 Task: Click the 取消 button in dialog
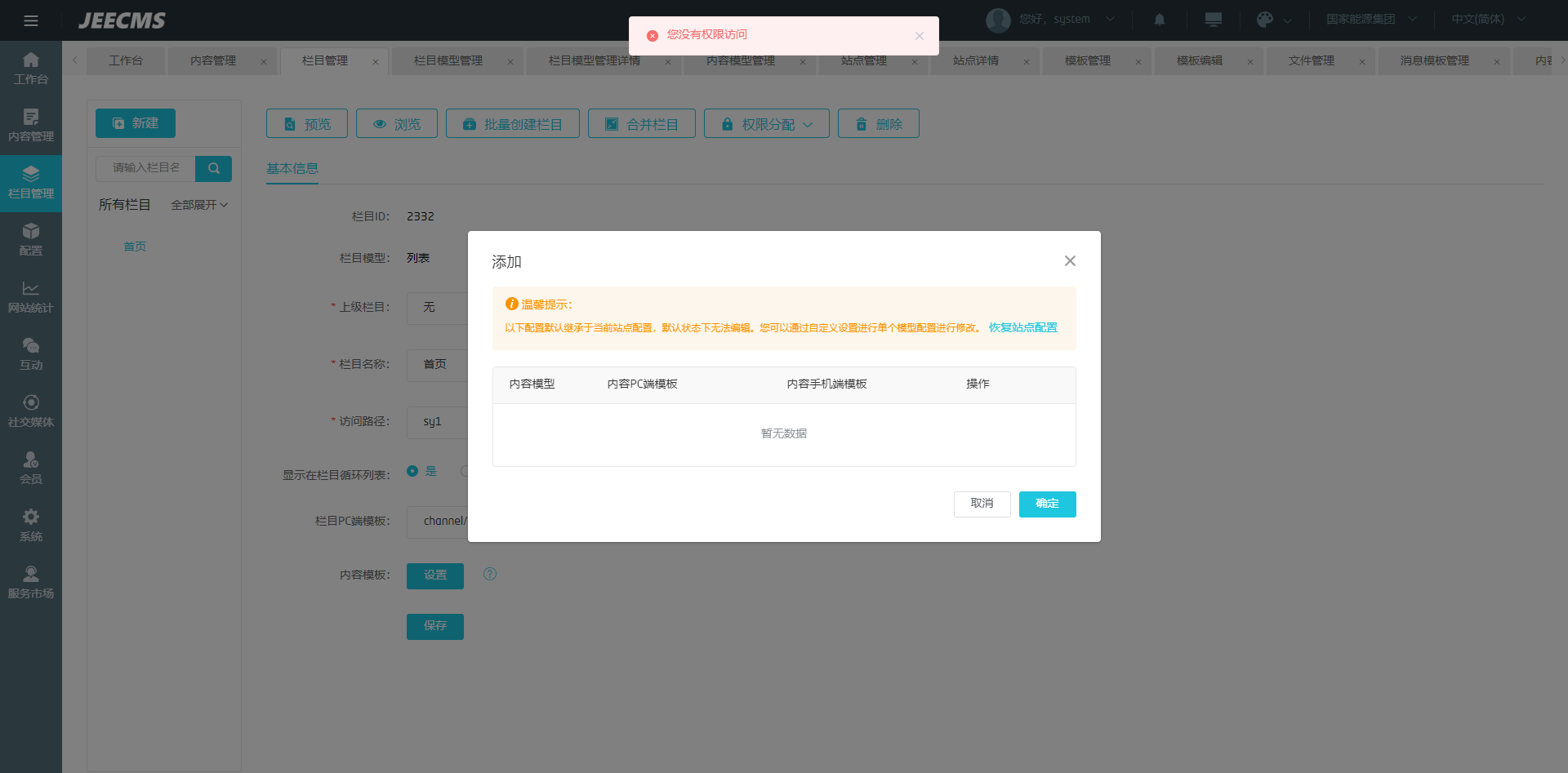(982, 504)
